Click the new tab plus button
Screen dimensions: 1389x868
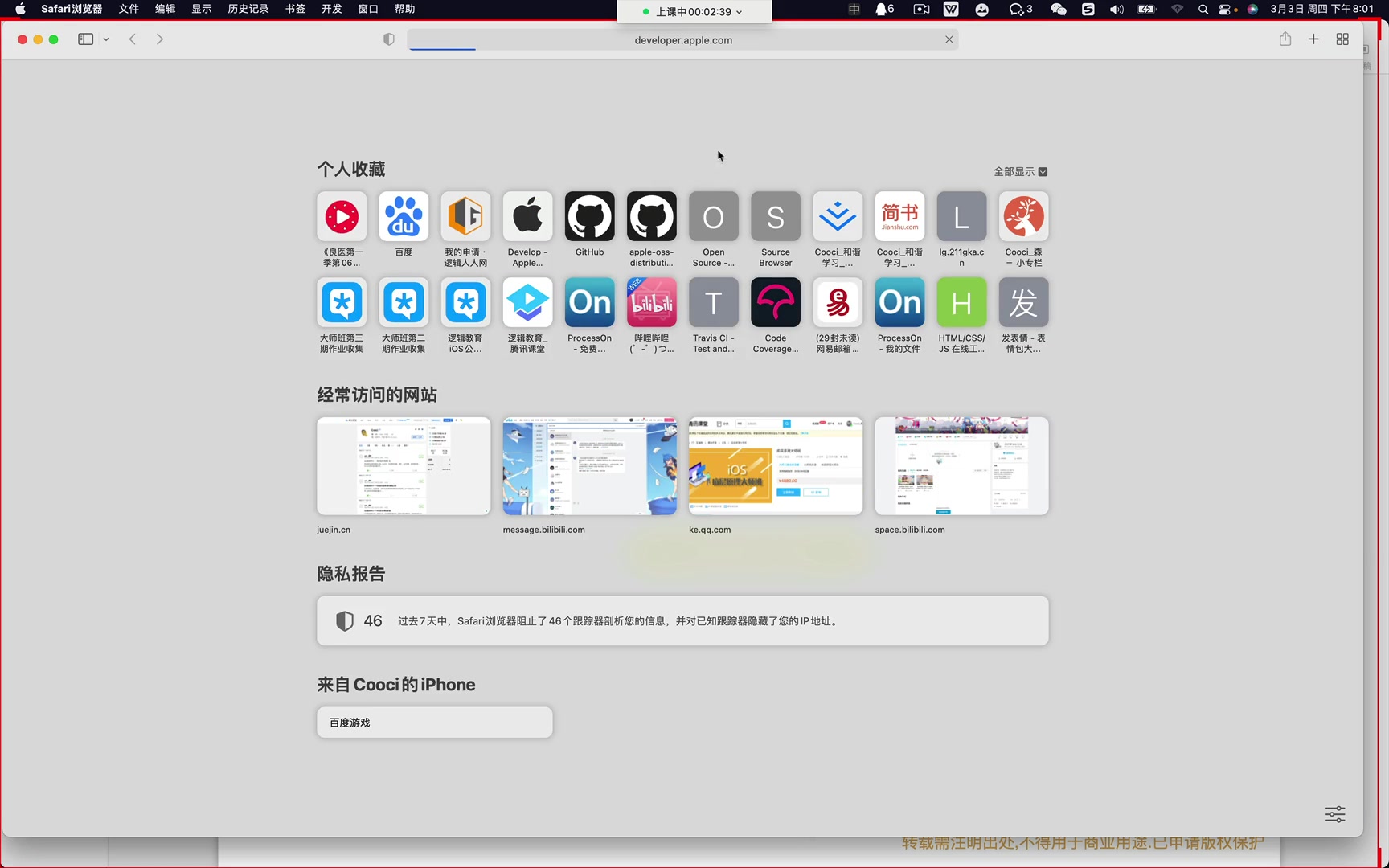(1313, 39)
